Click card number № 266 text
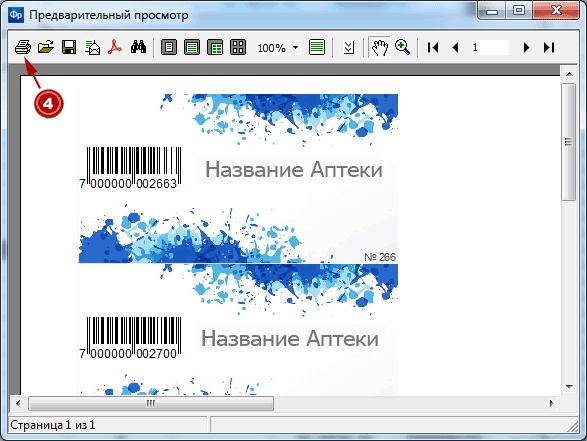 pyautogui.click(x=380, y=257)
